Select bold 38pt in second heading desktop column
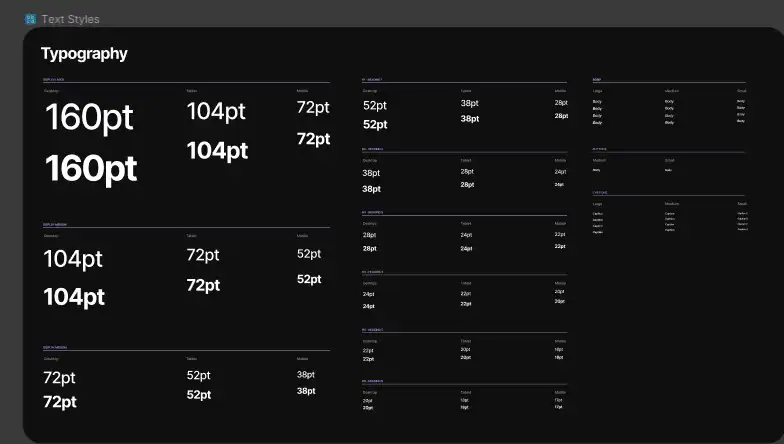The height and width of the screenshot is (444, 784). pyautogui.click(x=372, y=189)
